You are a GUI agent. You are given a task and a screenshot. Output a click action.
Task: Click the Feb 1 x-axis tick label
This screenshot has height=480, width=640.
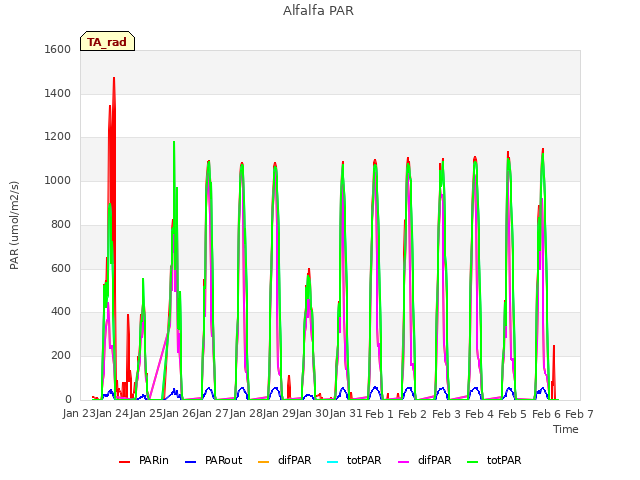coord(379,414)
